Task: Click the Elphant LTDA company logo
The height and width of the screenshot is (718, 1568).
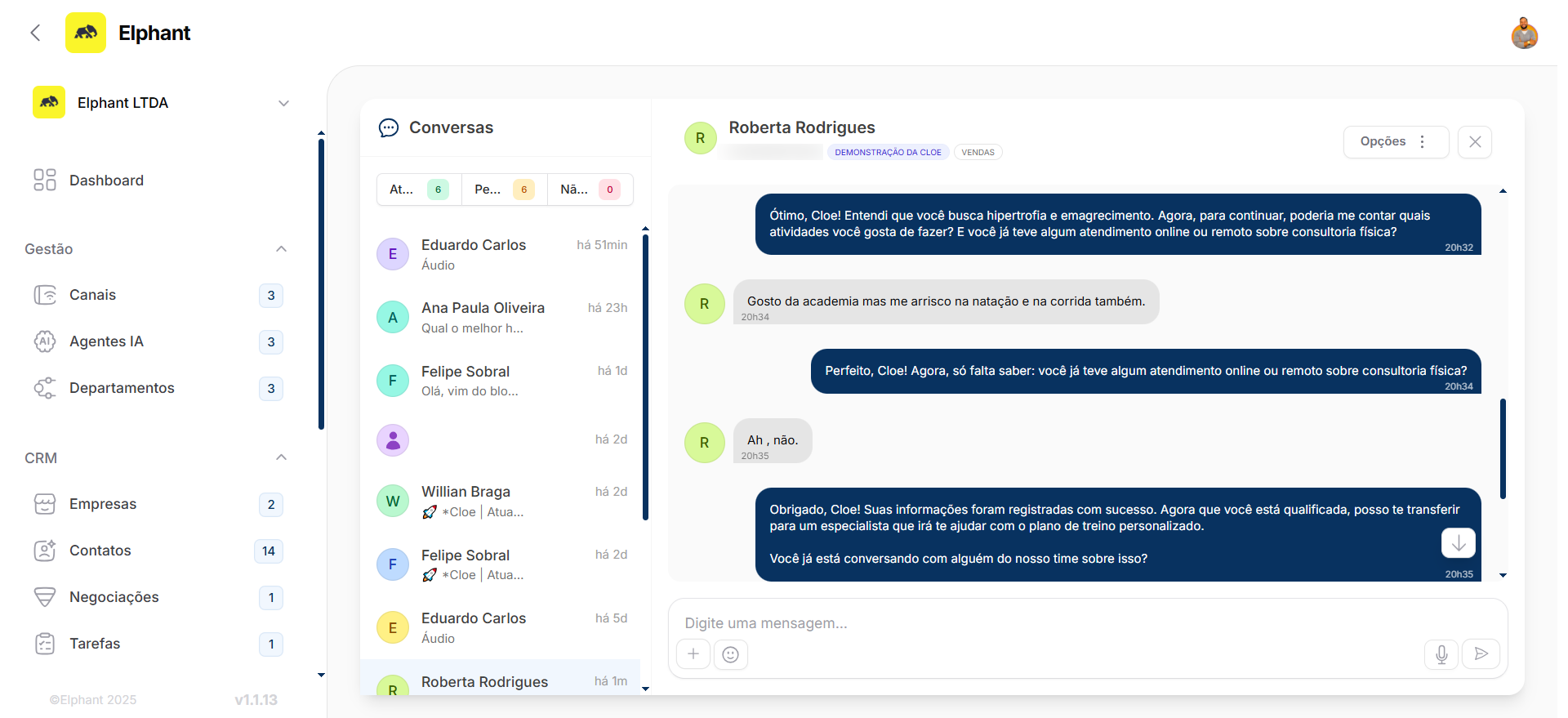Action: pos(49,102)
